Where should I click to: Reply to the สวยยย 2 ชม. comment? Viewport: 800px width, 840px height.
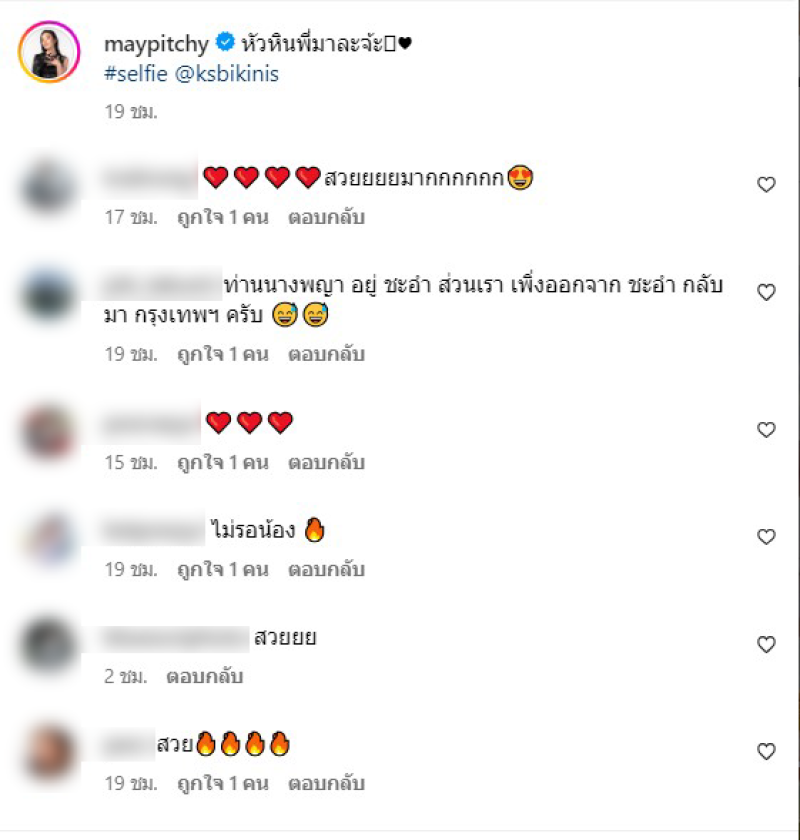(x=205, y=677)
